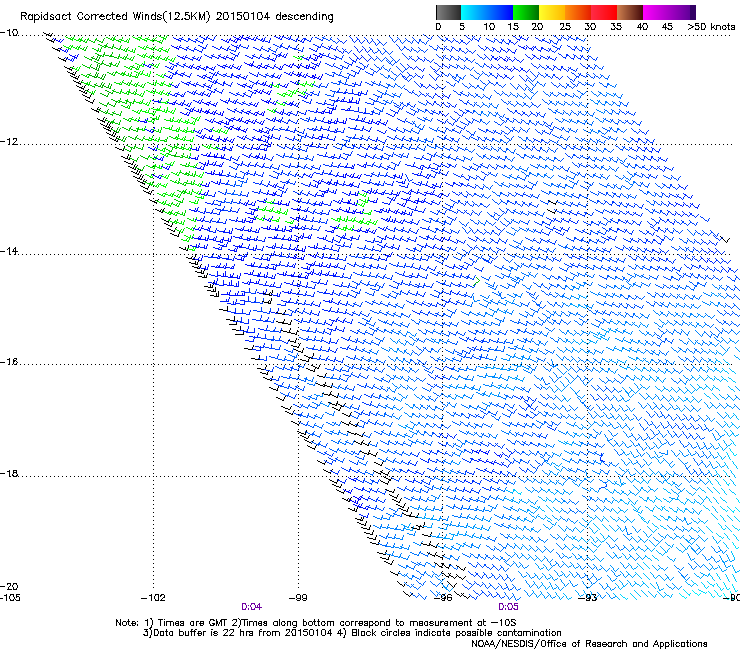Click the green 15-20 knots legend swatch

click(526, 12)
